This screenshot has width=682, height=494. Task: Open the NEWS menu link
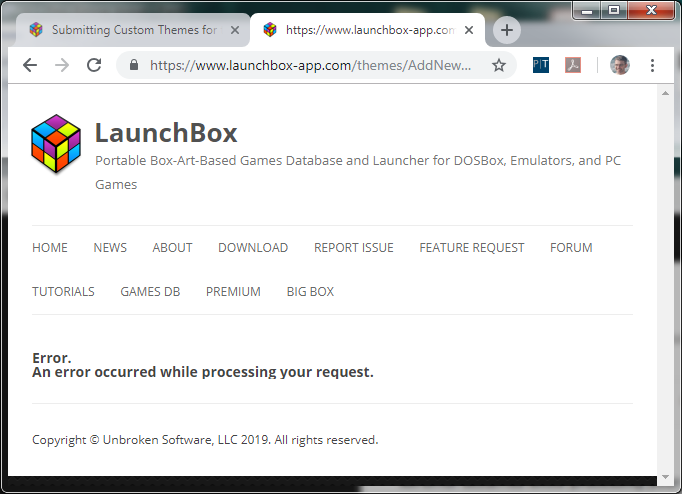(110, 247)
